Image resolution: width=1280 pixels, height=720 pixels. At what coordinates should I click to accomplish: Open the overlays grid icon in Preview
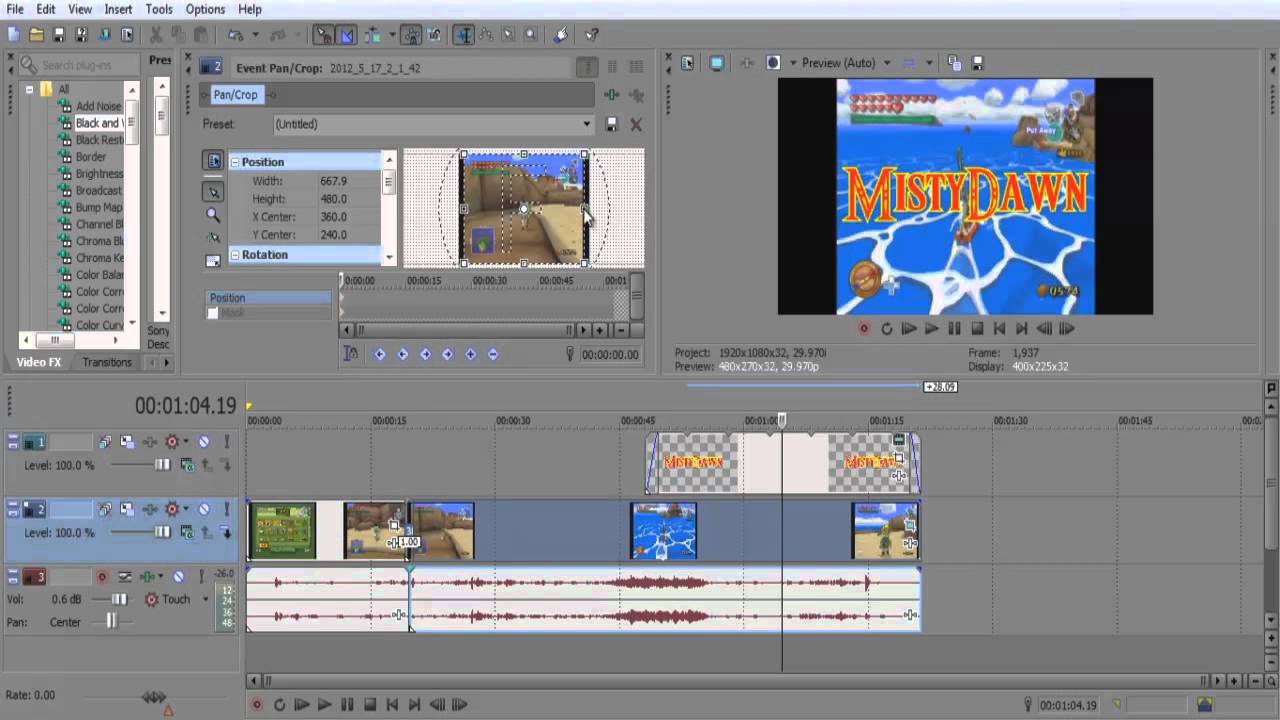[x=908, y=62]
